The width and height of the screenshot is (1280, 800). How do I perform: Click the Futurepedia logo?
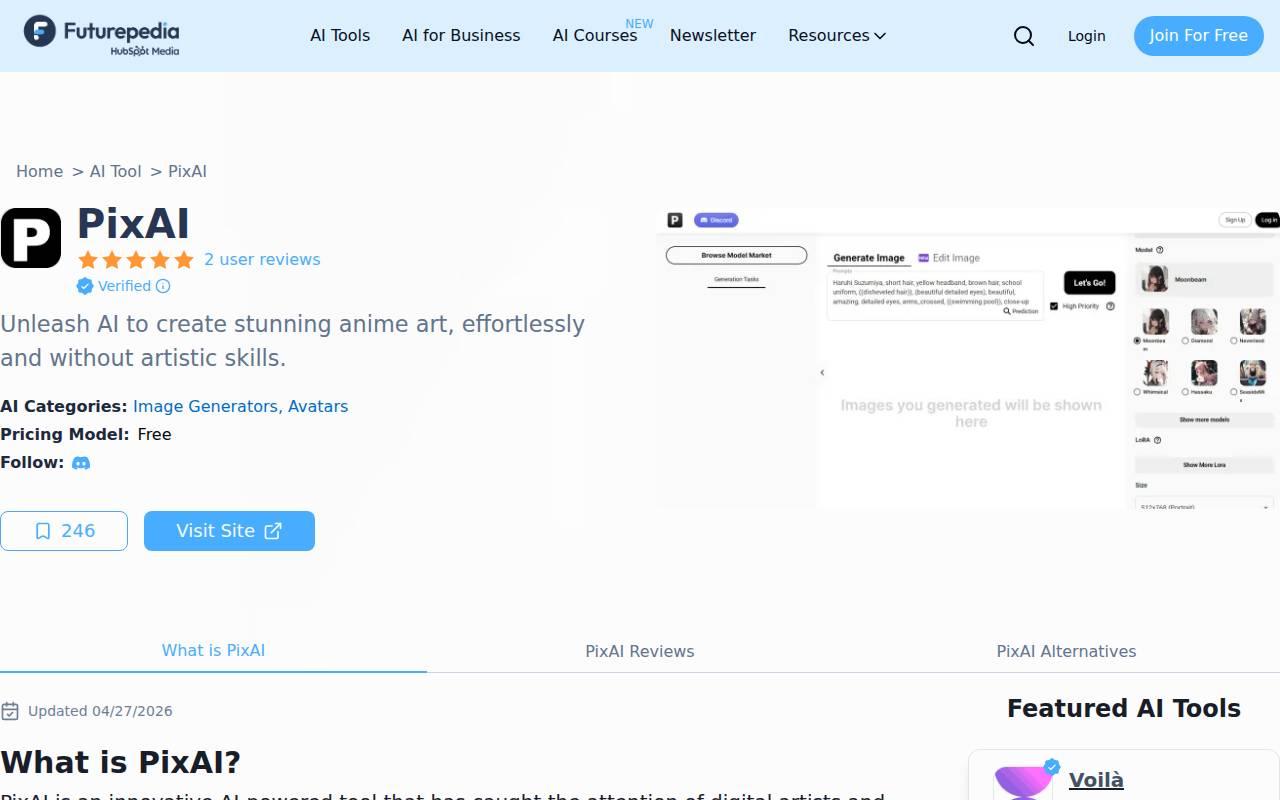point(102,35)
